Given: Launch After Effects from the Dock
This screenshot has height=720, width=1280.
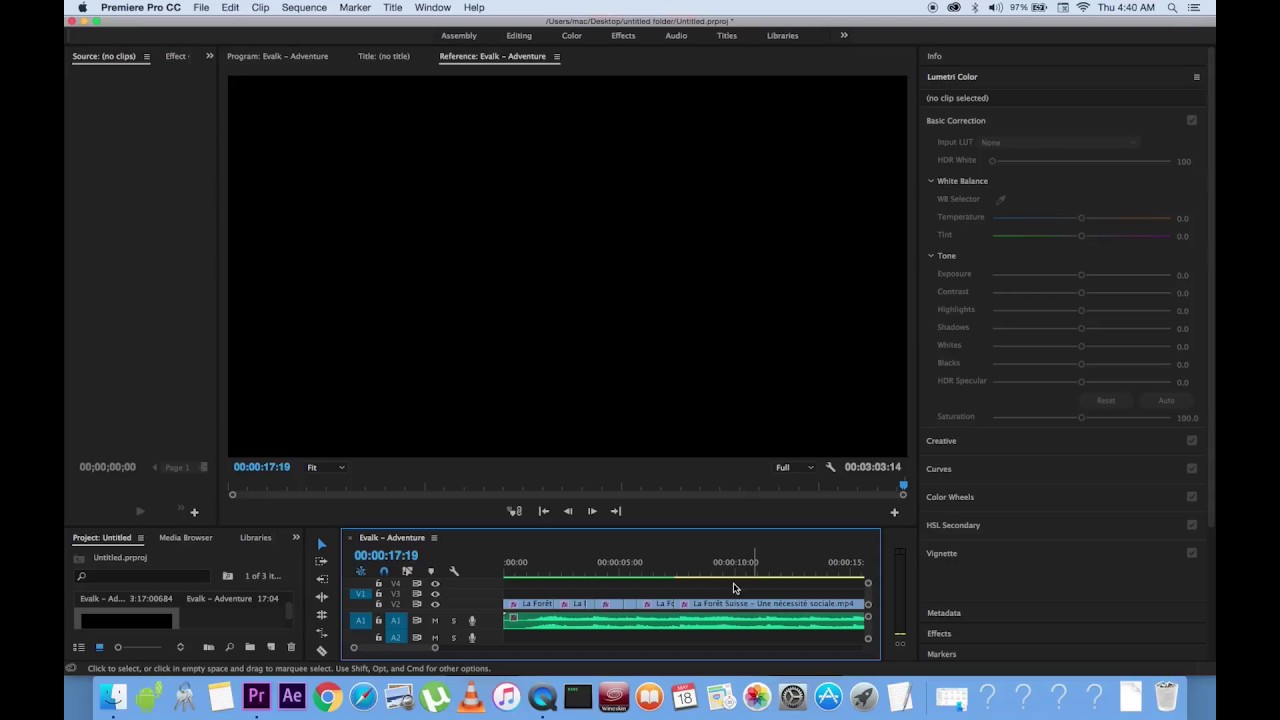Looking at the screenshot, I should tap(291, 696).
